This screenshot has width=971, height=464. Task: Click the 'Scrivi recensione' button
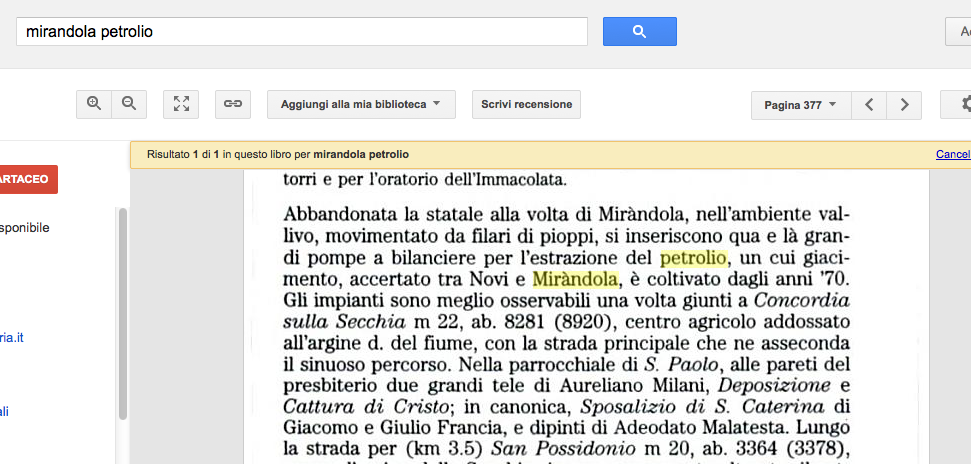(526, 104)
